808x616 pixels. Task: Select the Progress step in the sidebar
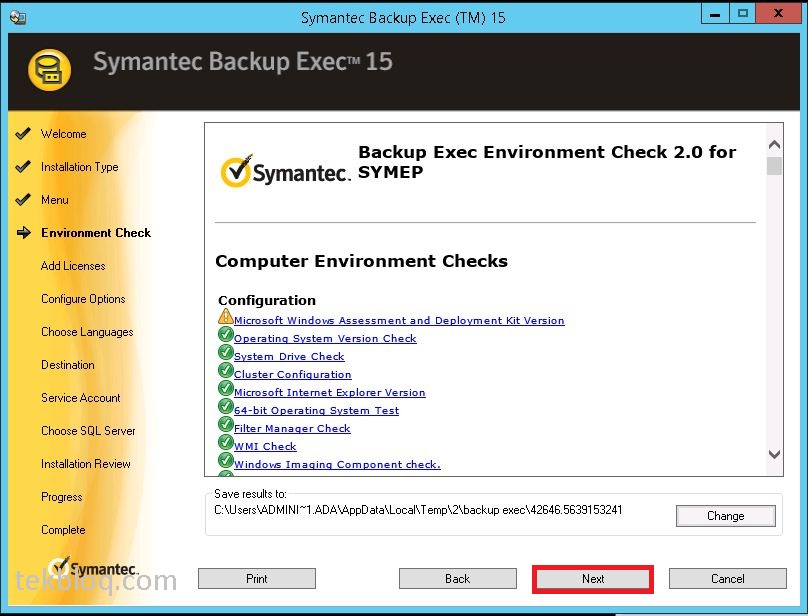61,497
